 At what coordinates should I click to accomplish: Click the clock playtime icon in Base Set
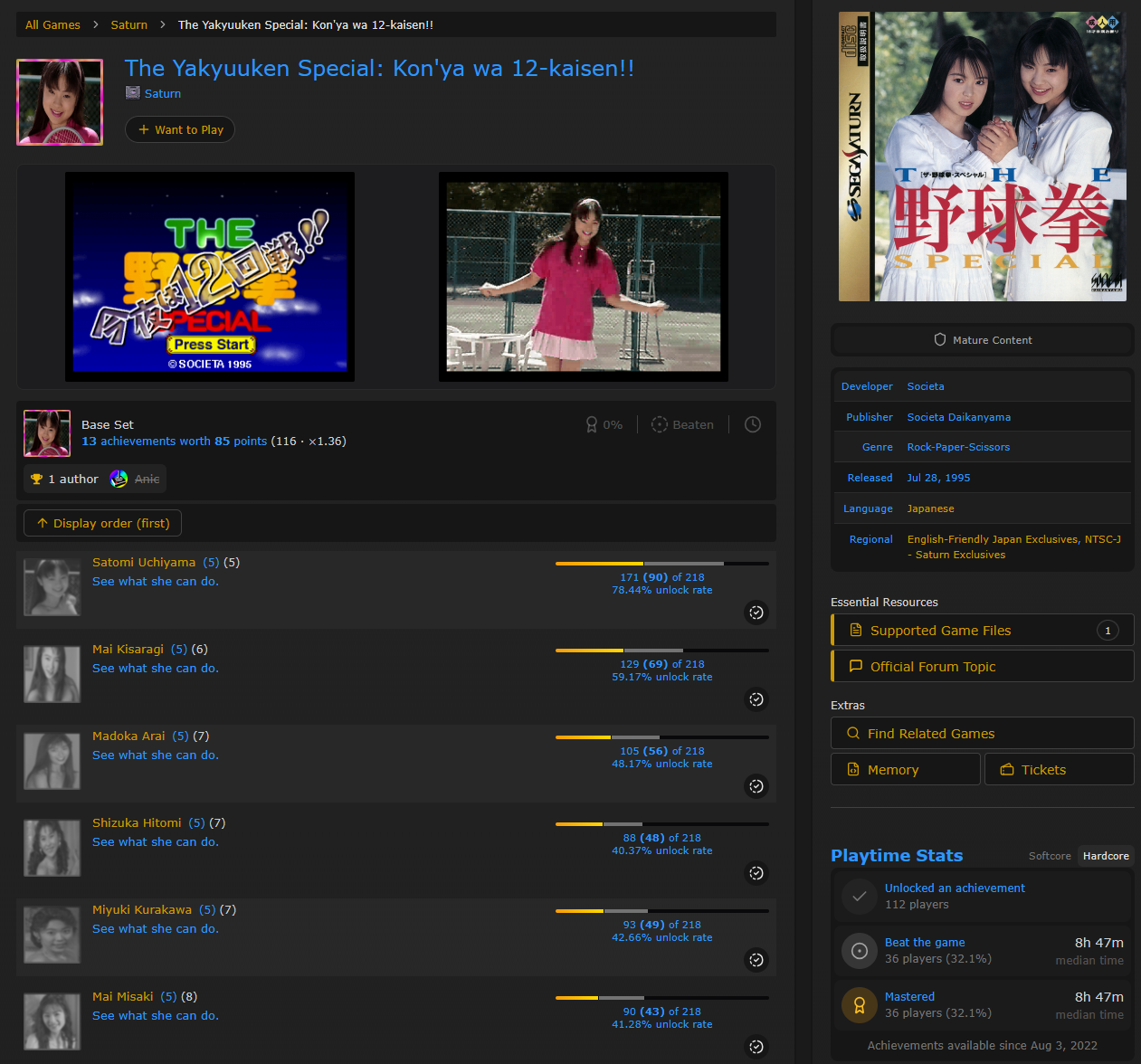(753, 424)
